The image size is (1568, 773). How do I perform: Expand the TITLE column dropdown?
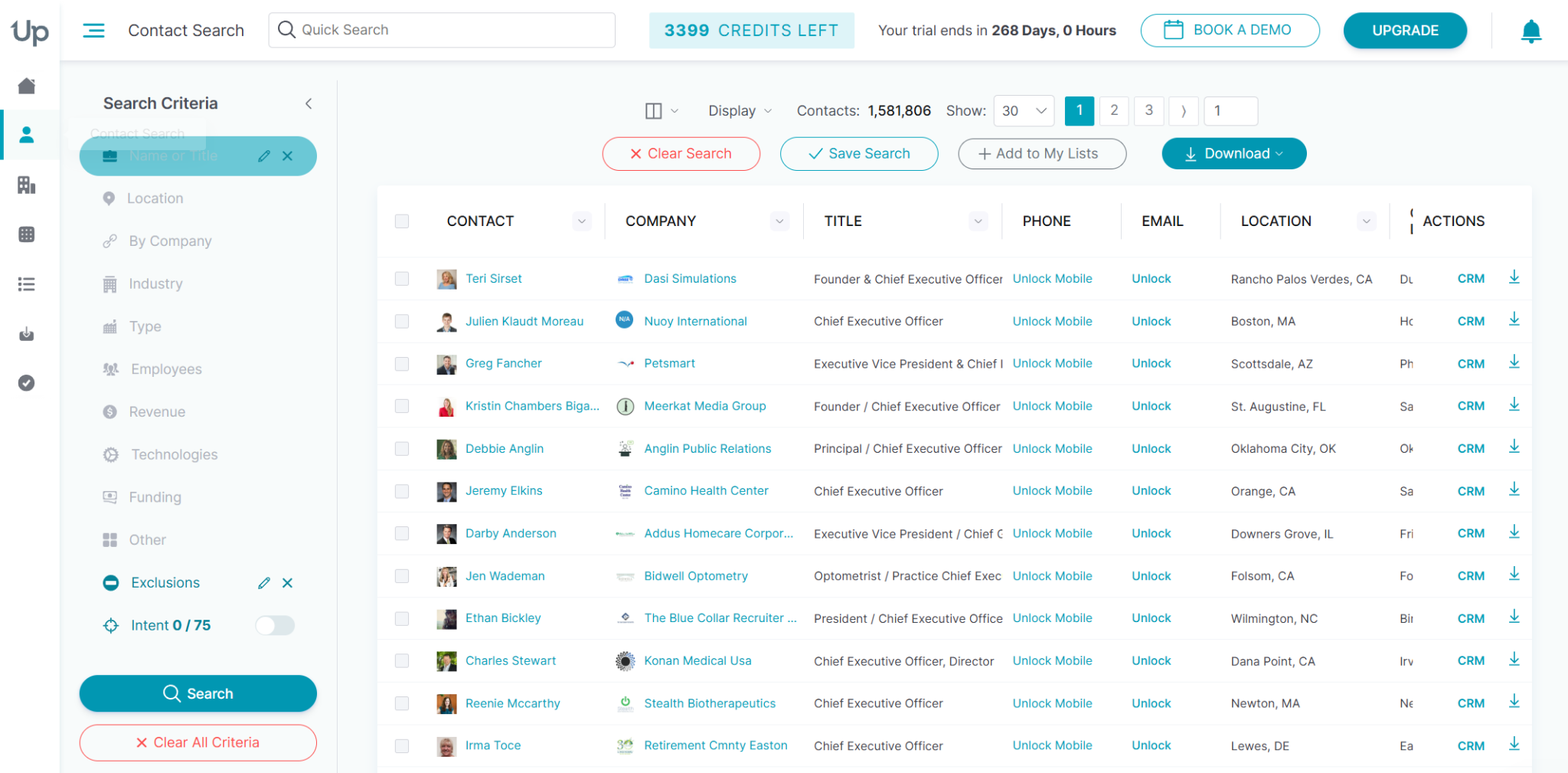(978, 221)
